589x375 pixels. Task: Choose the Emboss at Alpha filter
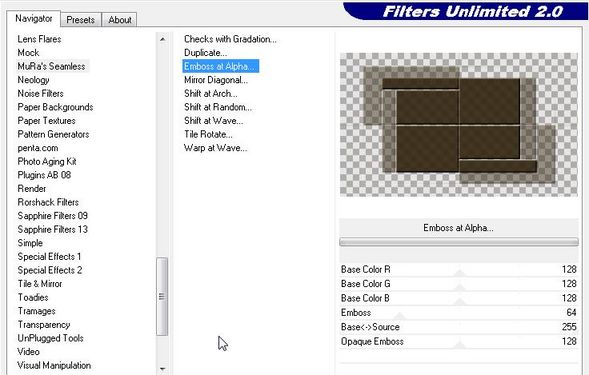point(220,66)
